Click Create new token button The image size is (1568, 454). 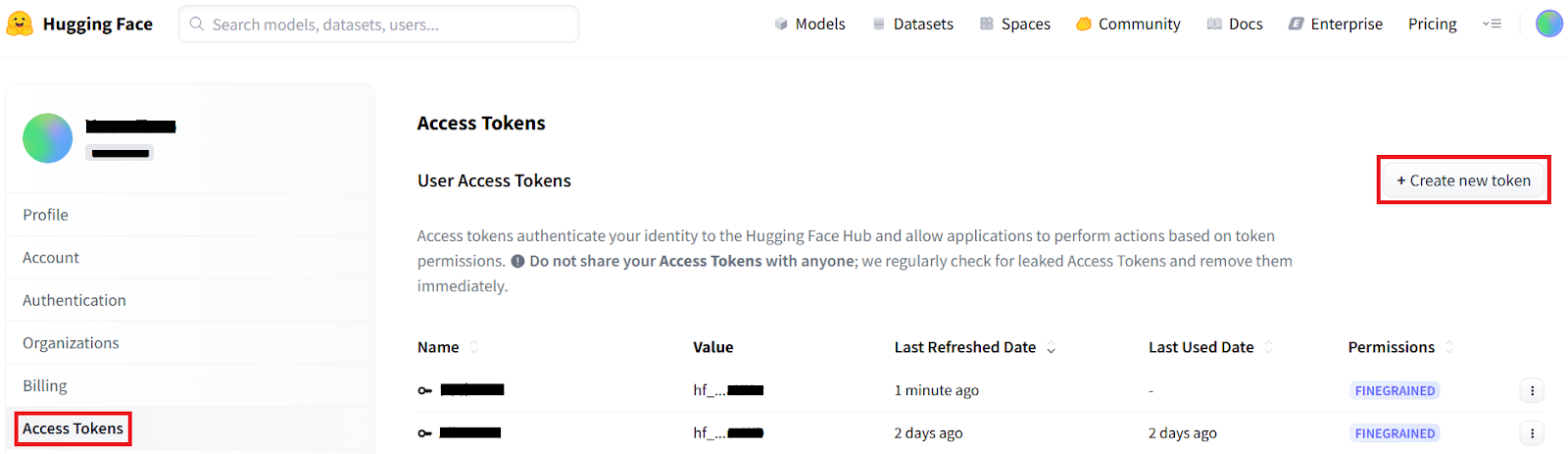click(x=1463, y=180)
